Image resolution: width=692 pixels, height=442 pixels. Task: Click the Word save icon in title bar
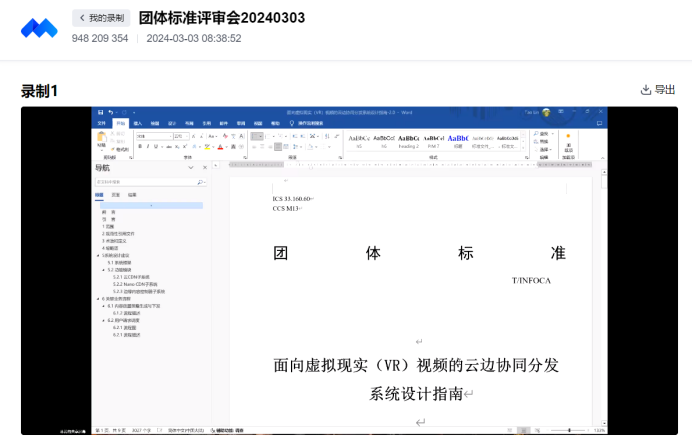click(x=100, y=112)
